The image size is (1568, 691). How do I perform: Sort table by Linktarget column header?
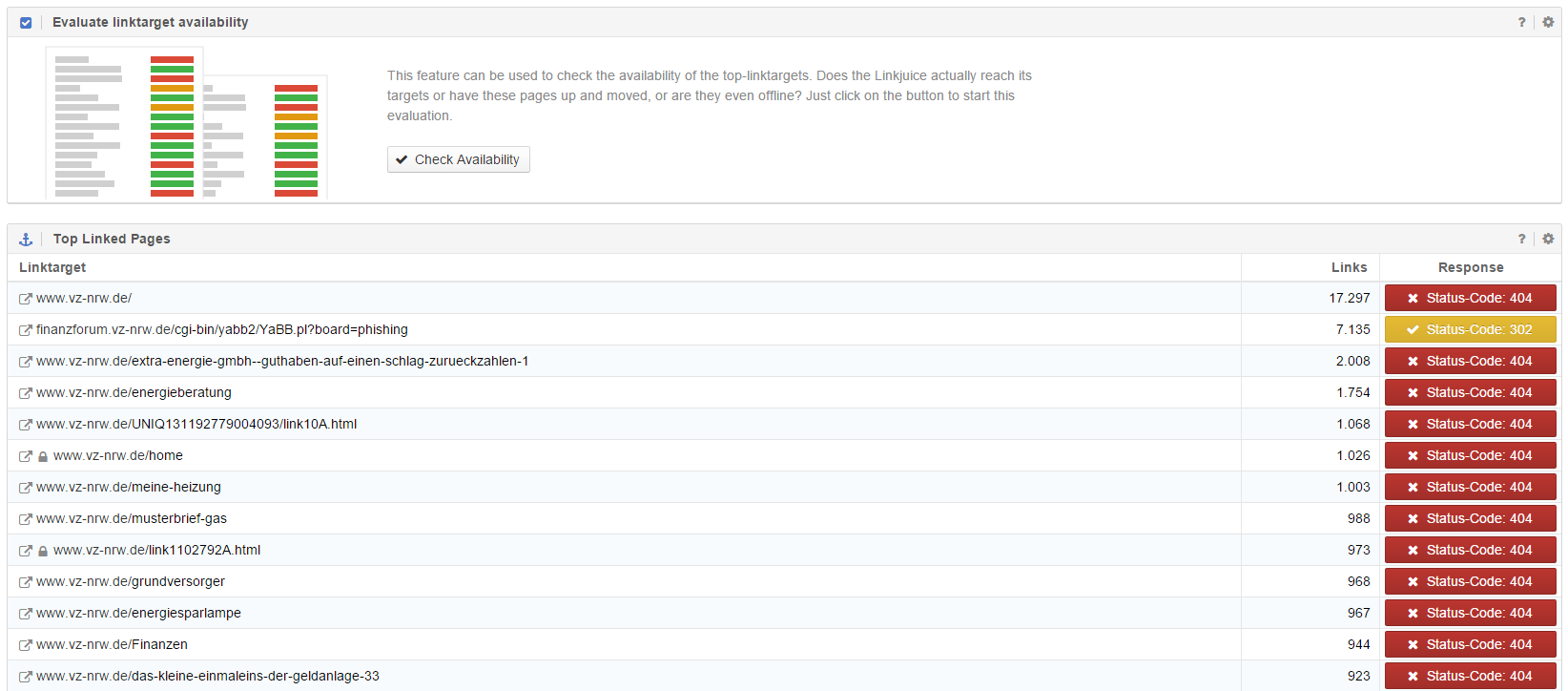pyautogui.click(x=52, y=267)
